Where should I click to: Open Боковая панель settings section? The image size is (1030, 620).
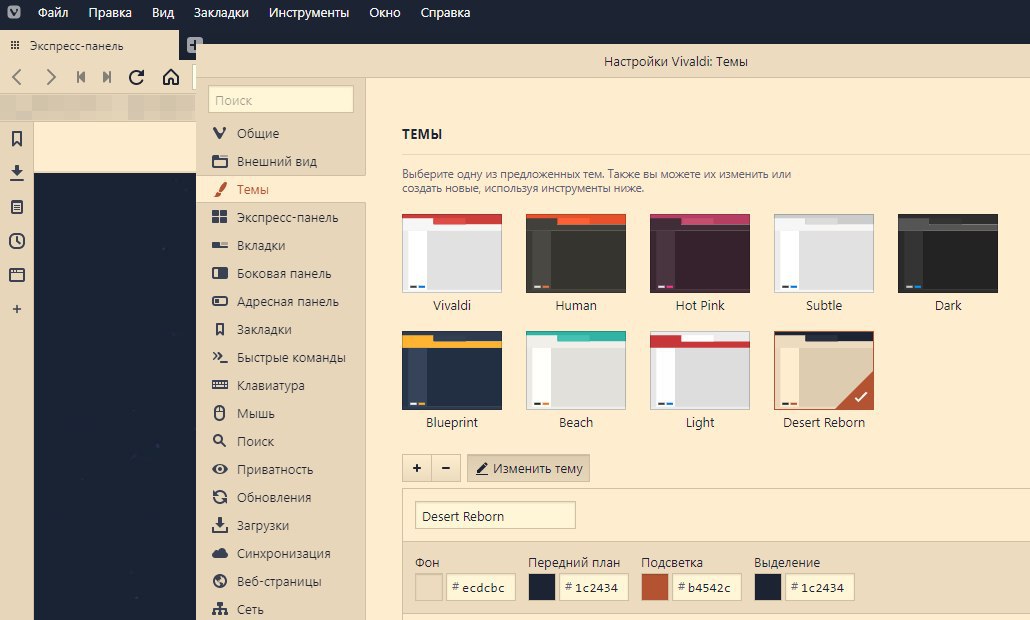click(281, 273)
